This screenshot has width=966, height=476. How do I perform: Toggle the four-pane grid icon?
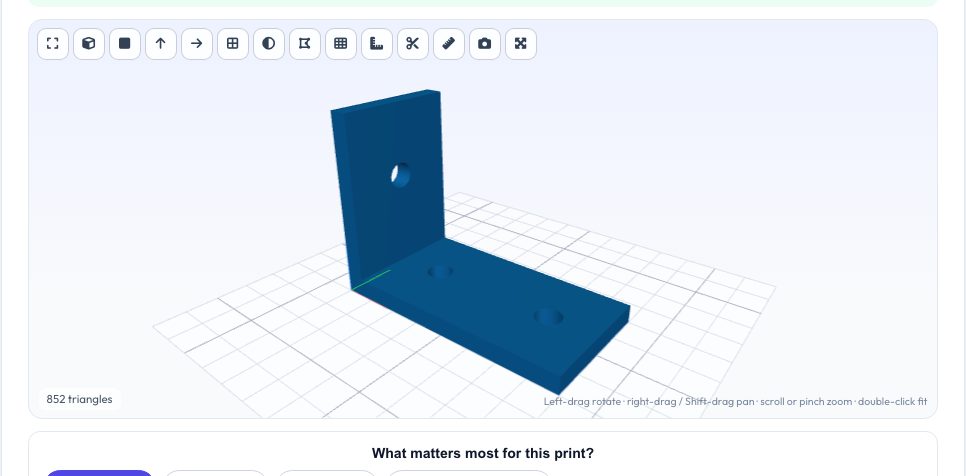point(233,44)
